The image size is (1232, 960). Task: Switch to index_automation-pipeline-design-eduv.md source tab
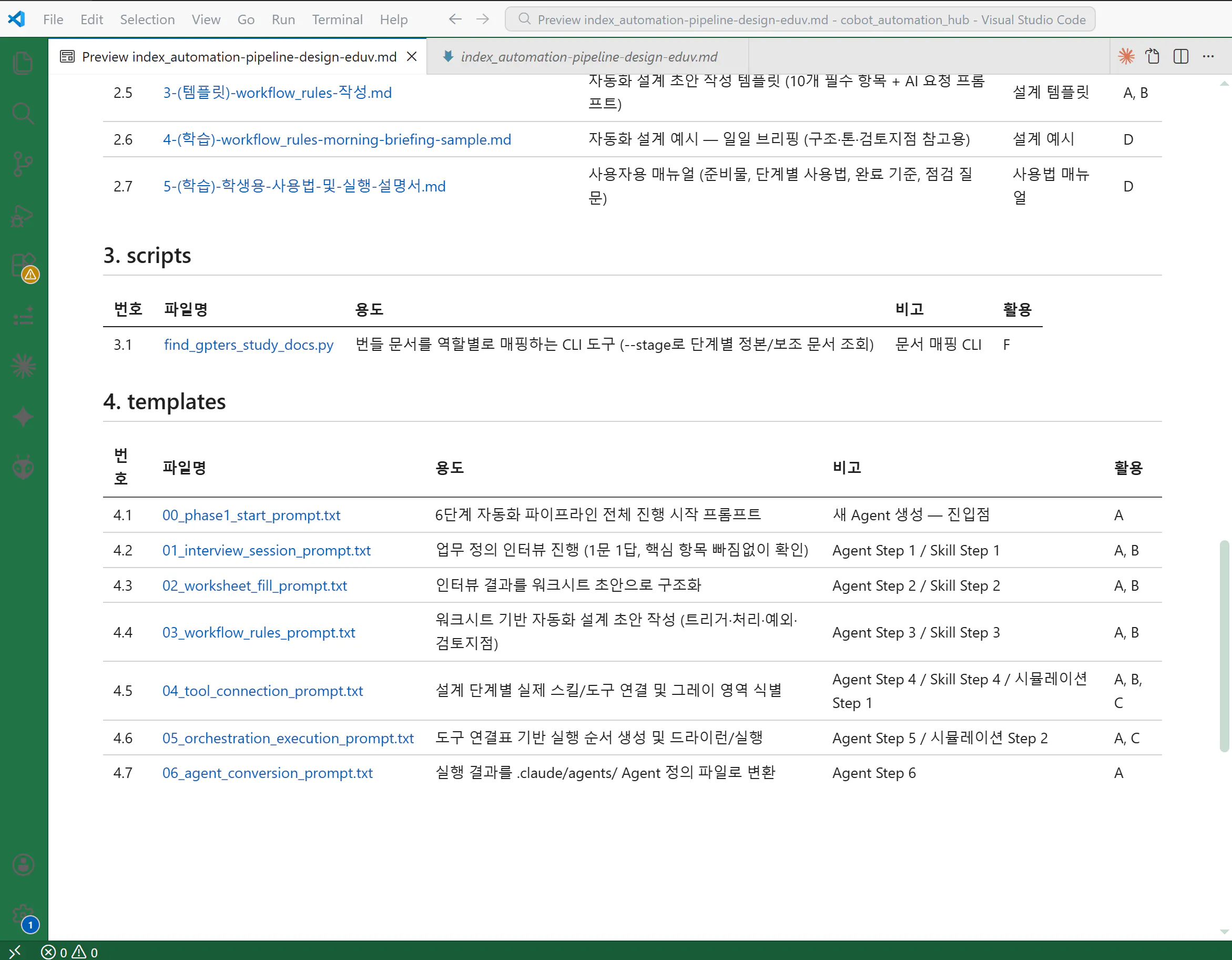(588, 56)
